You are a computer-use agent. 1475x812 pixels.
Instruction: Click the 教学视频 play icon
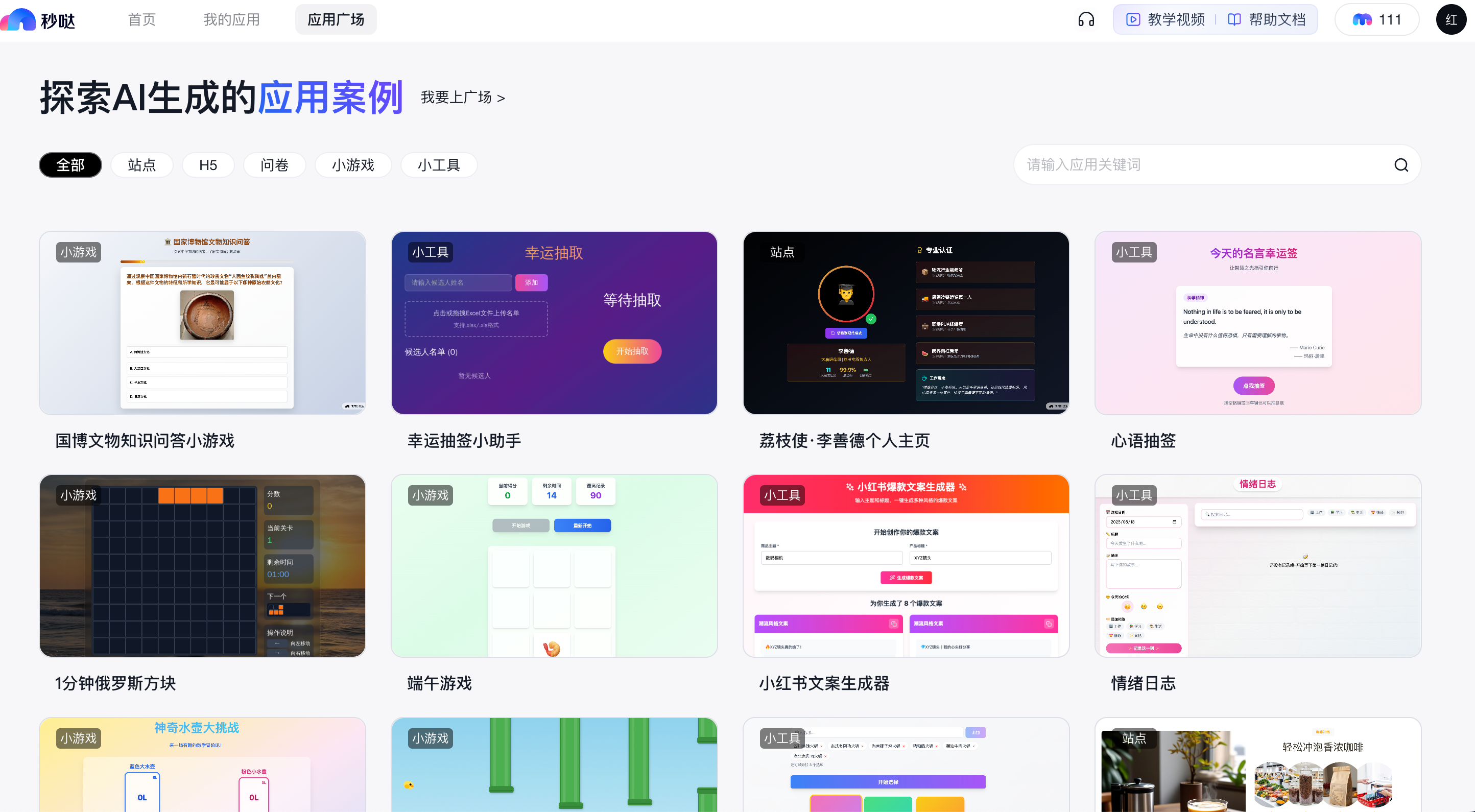(1133, 19)
